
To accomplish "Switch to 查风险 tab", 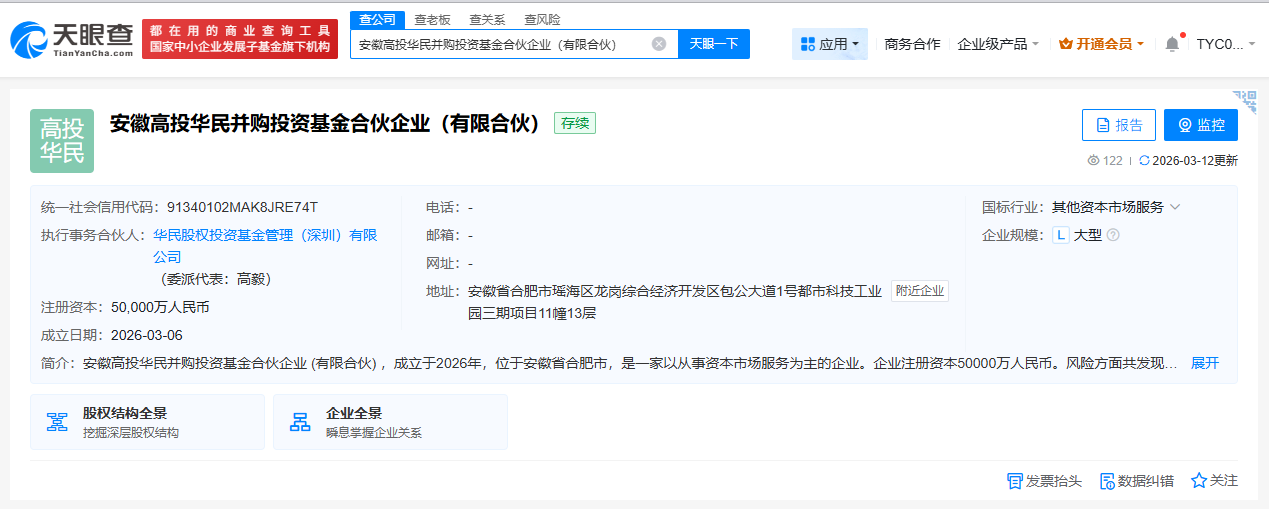I will [x=542, y=19].
